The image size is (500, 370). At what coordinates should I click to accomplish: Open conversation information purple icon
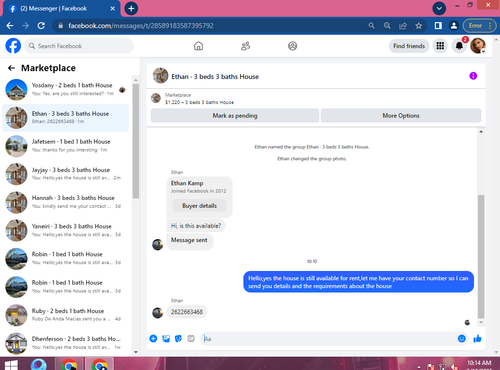tap(473, 76)
